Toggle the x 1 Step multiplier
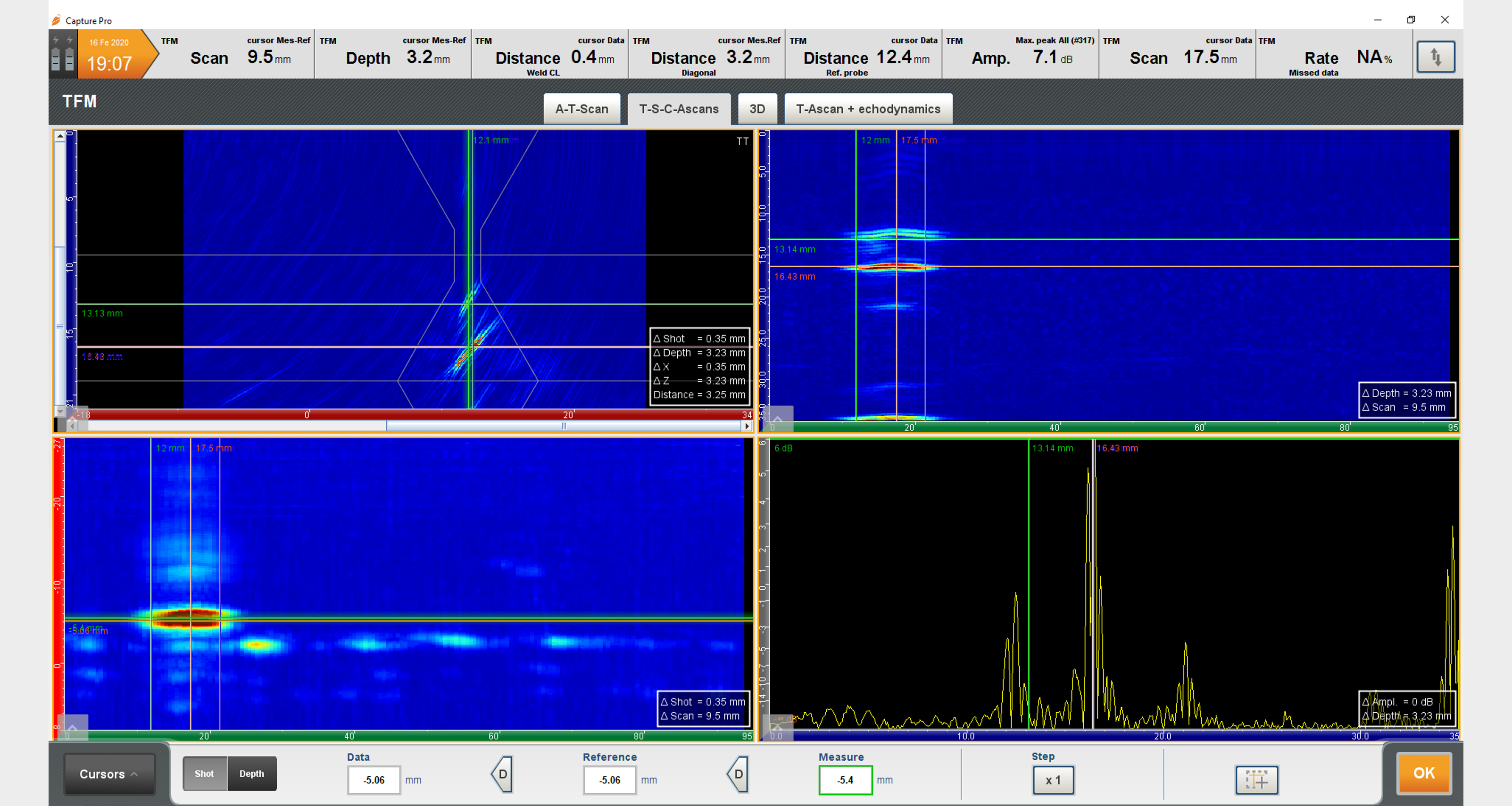The height and width of the screenshot is (806, 1512). pos(1053,780)
